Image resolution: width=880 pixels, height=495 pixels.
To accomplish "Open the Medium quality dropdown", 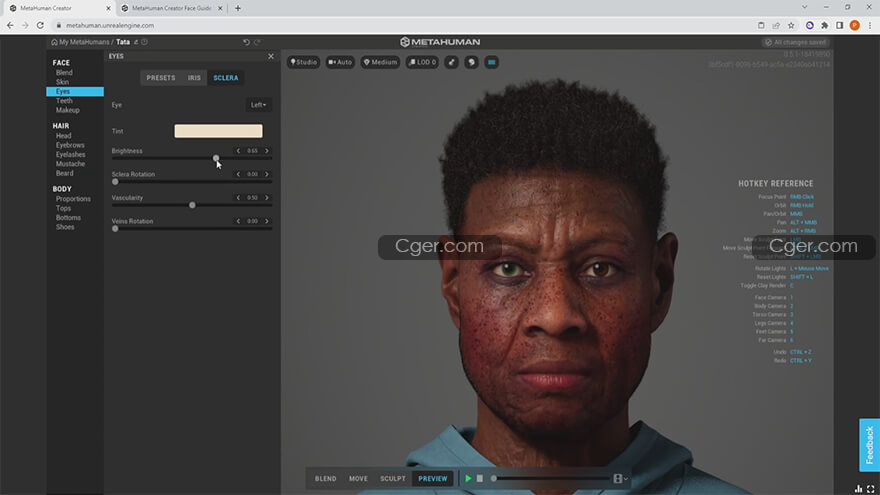I will coord(380,62).
